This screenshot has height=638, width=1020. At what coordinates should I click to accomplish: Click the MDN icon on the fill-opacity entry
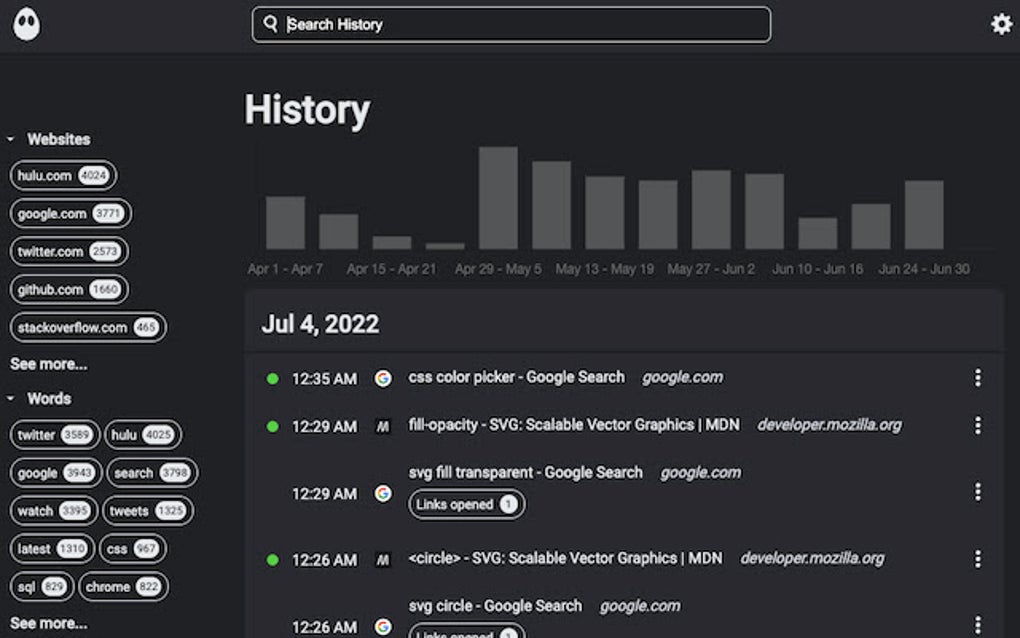click(383, 424)
